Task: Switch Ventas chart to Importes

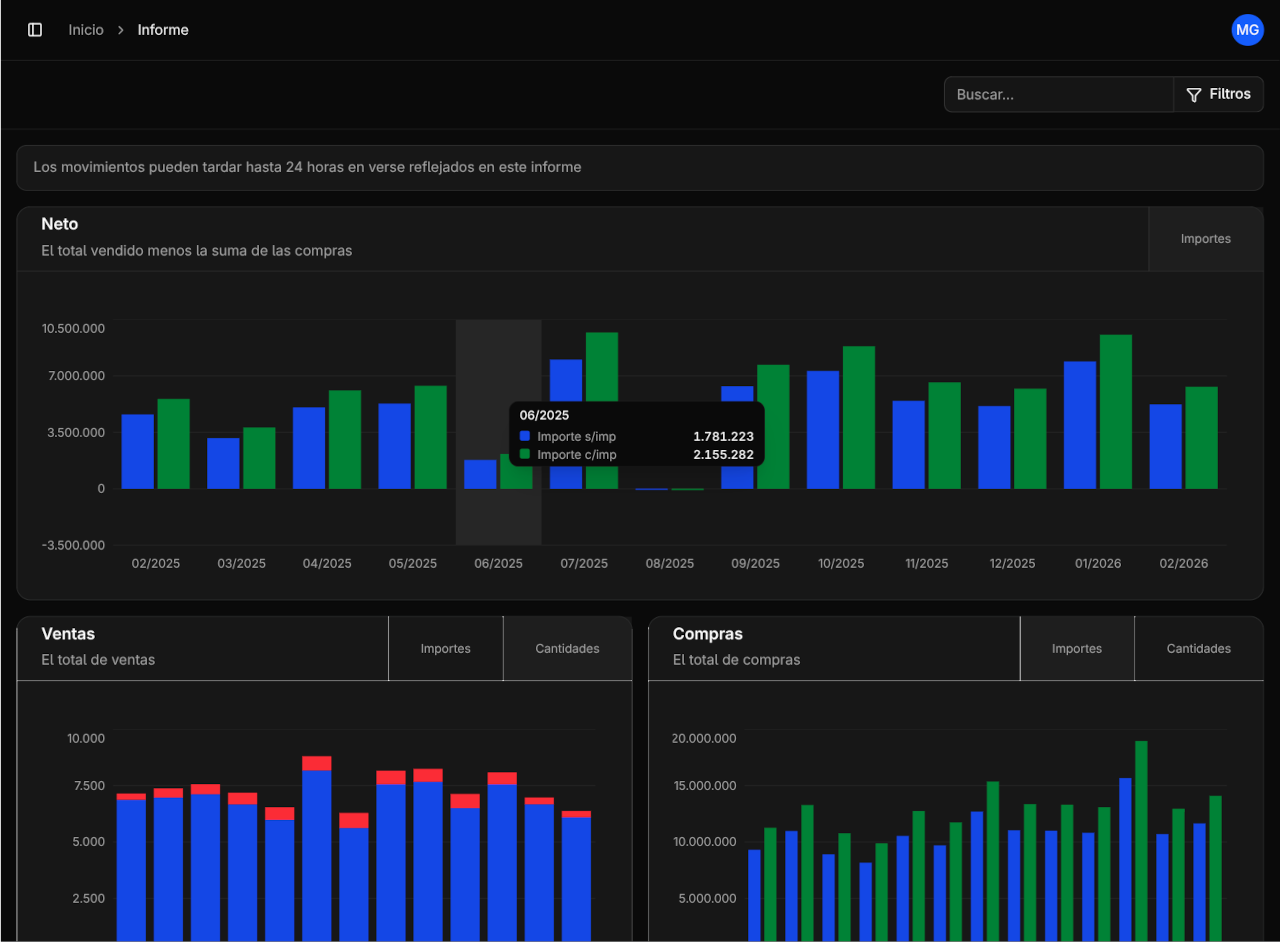Action: (x=445, y=649)
